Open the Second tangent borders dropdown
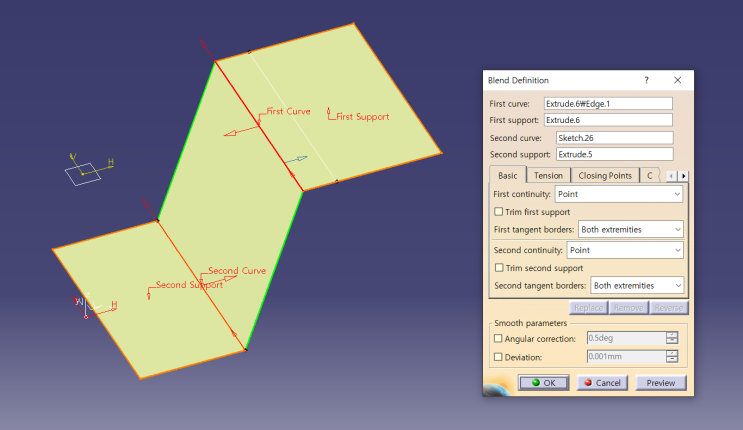Viewport: 743px width, 430px height. point(636,285)
